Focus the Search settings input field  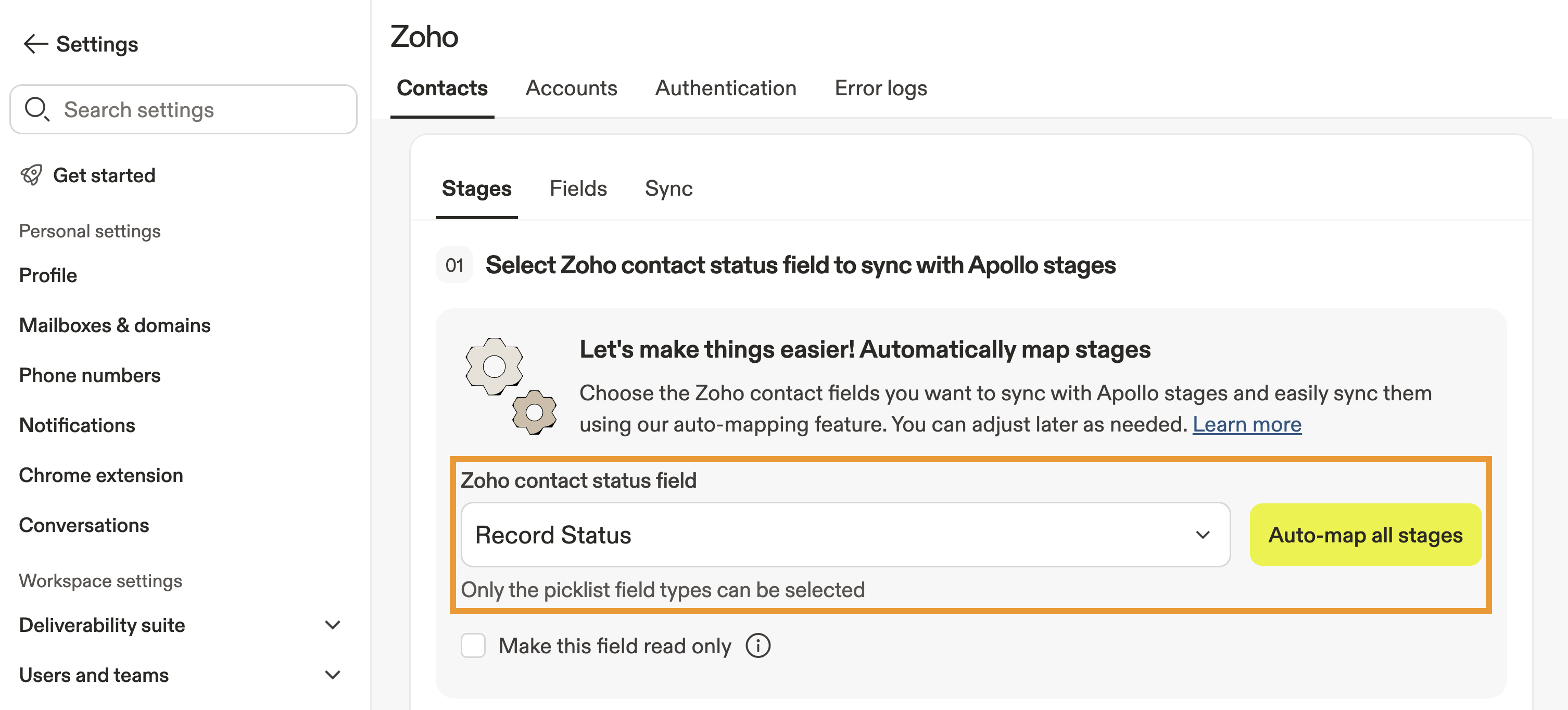[201, 109]
